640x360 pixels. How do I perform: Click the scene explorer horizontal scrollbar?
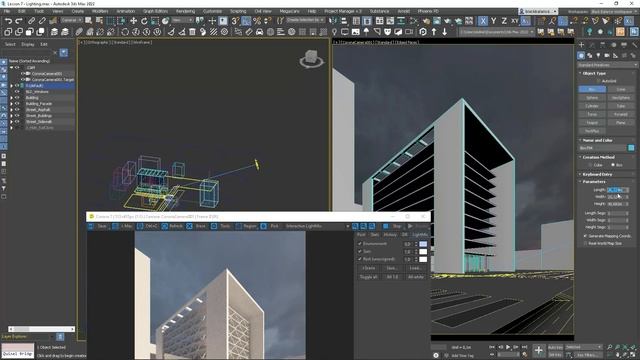pos(41,329)
